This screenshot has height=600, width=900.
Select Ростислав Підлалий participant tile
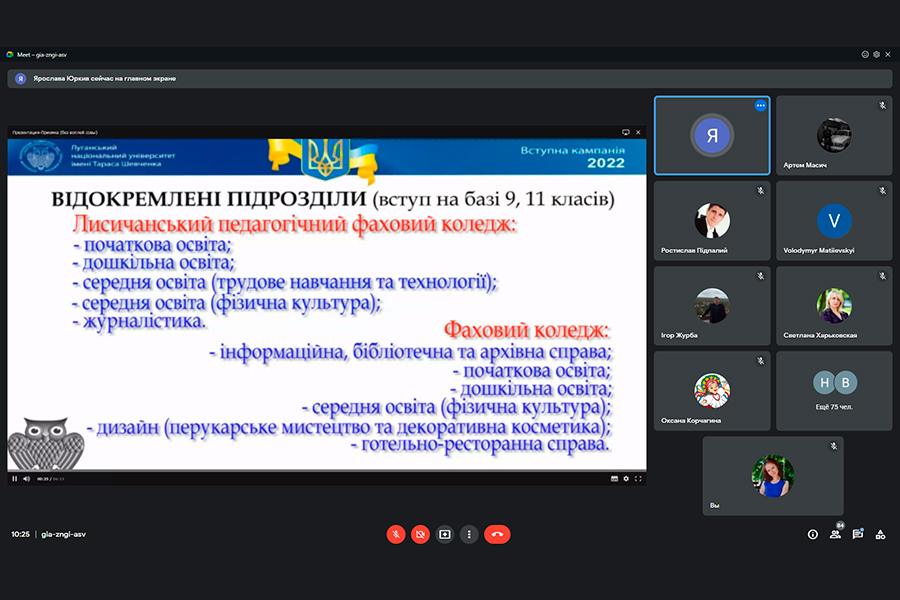712,220
